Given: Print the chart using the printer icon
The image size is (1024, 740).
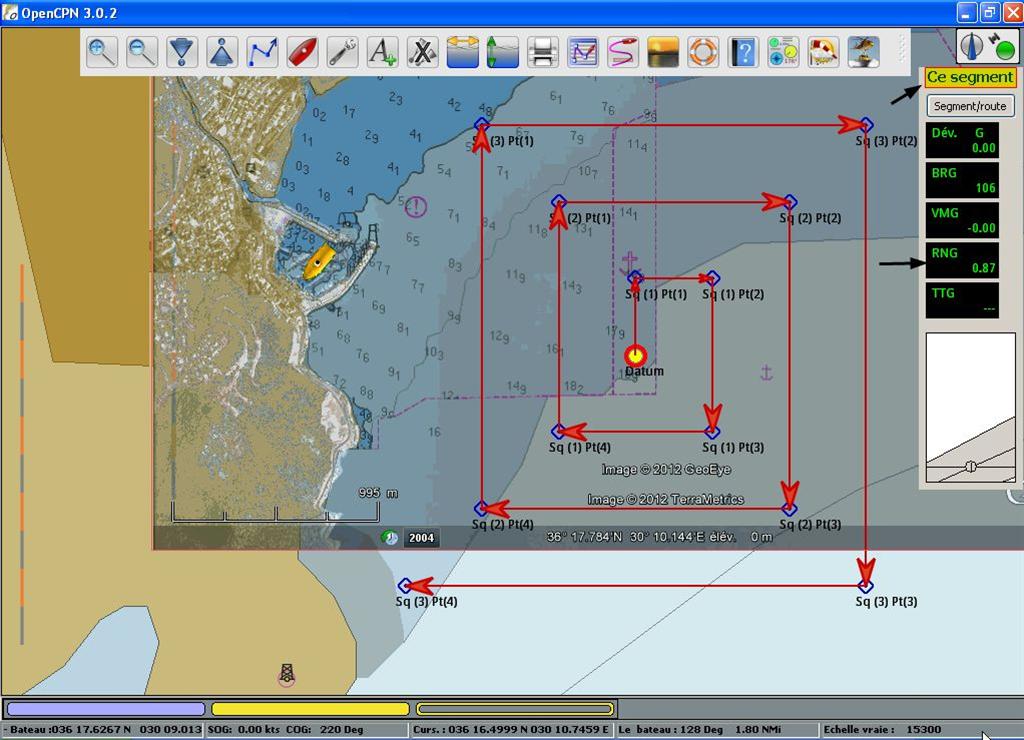Looking at the screenshot, I should click(542, 51).
